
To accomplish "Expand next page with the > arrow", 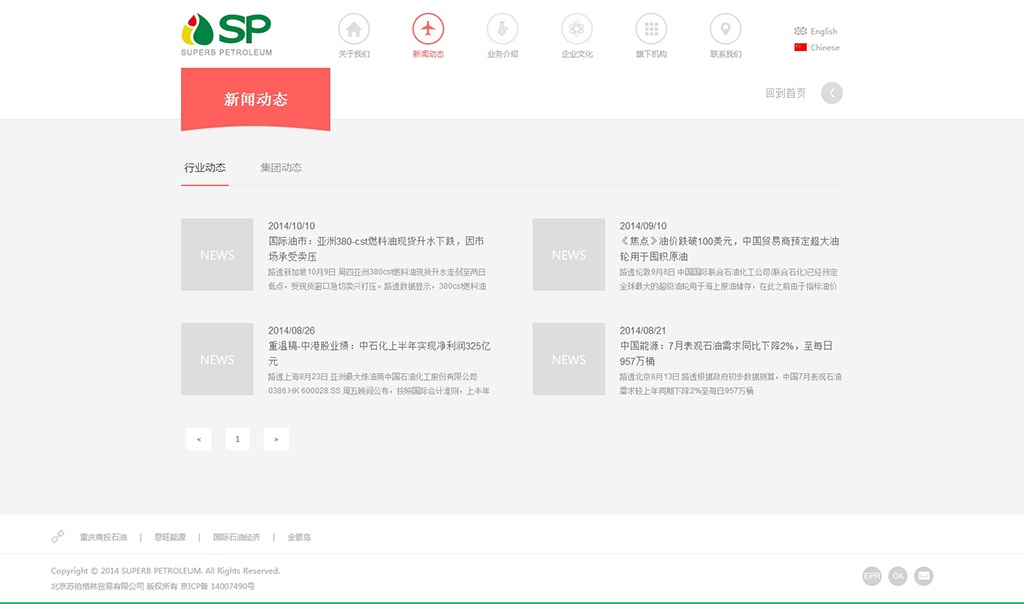I will (x=276, y=438).
